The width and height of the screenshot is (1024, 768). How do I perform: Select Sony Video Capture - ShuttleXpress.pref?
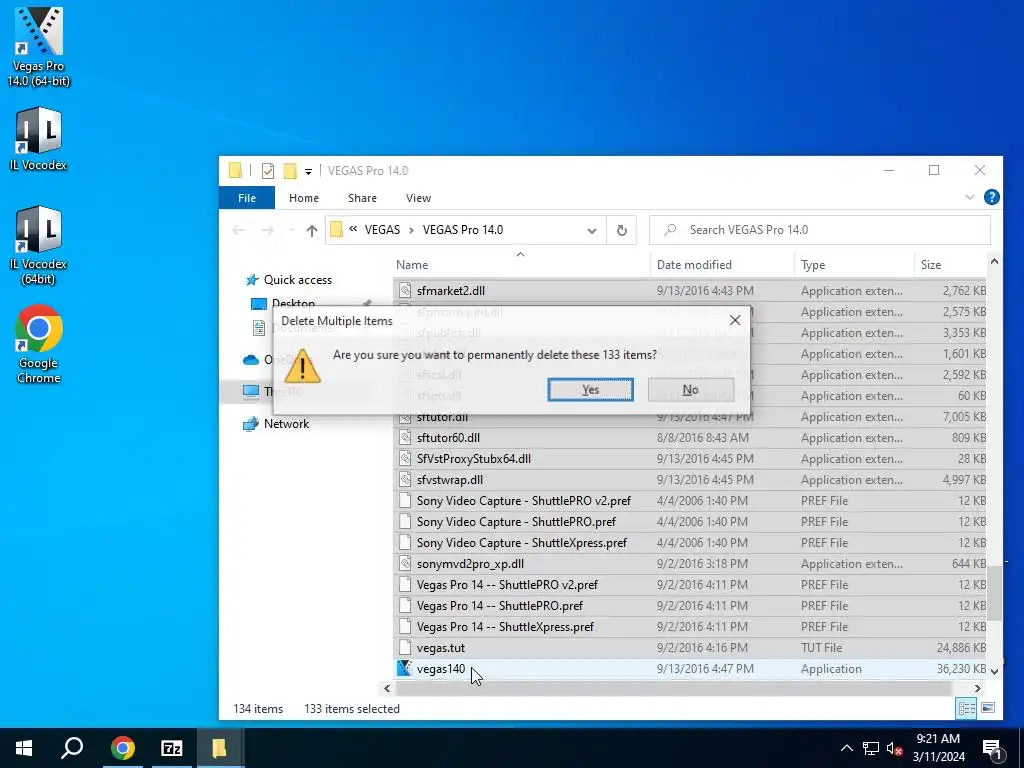(x=522, y=543)
